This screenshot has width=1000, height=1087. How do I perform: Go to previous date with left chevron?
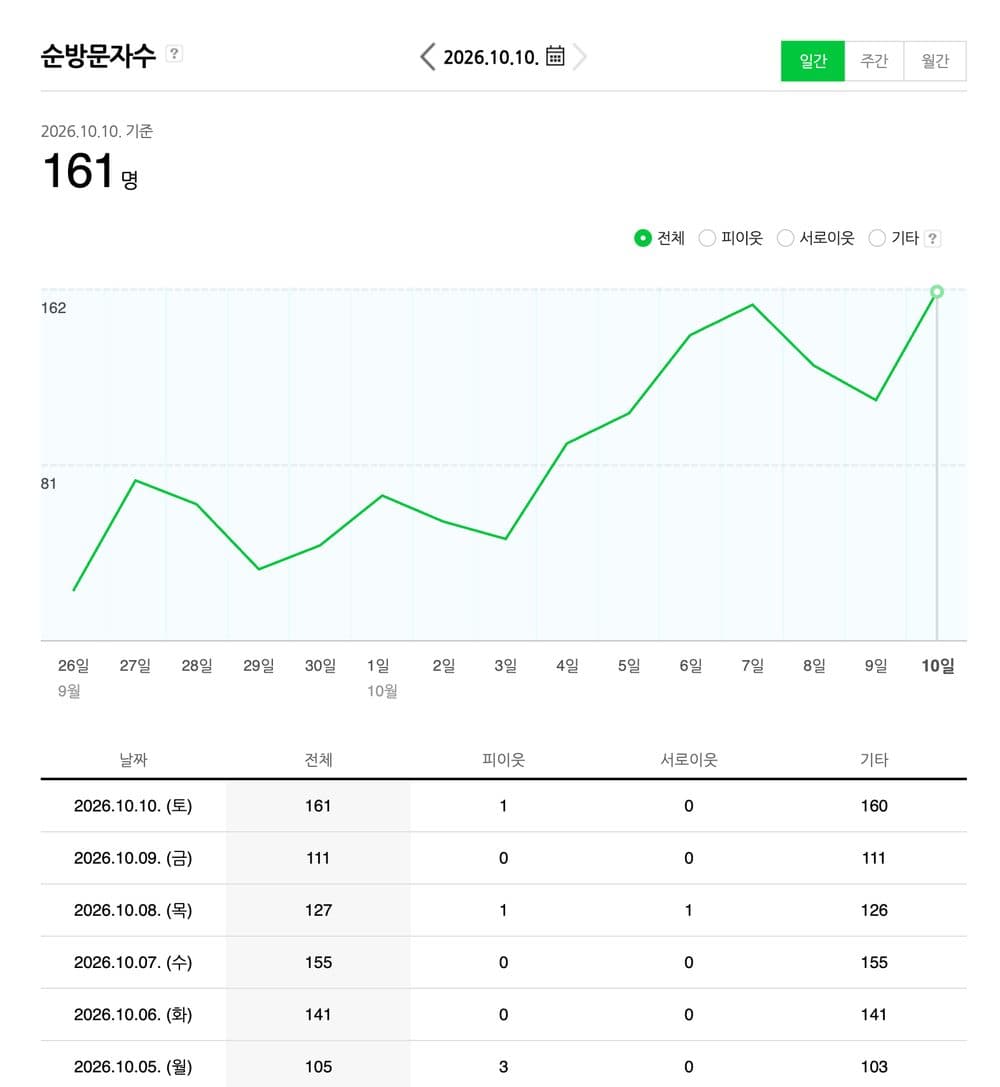428,57
